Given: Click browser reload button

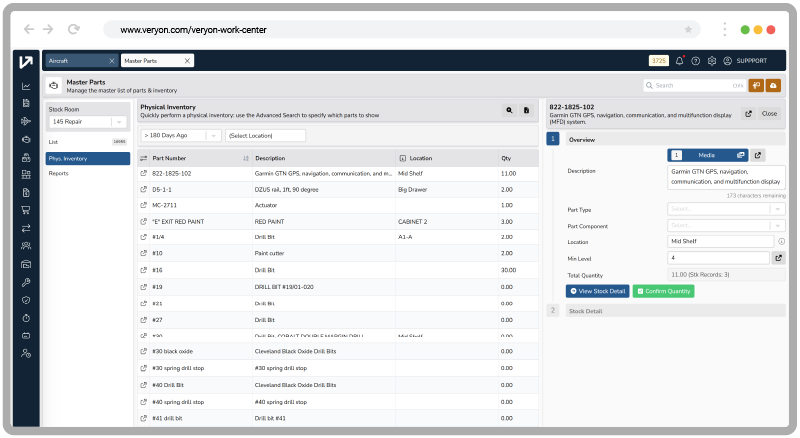Looking at the screenshot, I should click(74, 29).
